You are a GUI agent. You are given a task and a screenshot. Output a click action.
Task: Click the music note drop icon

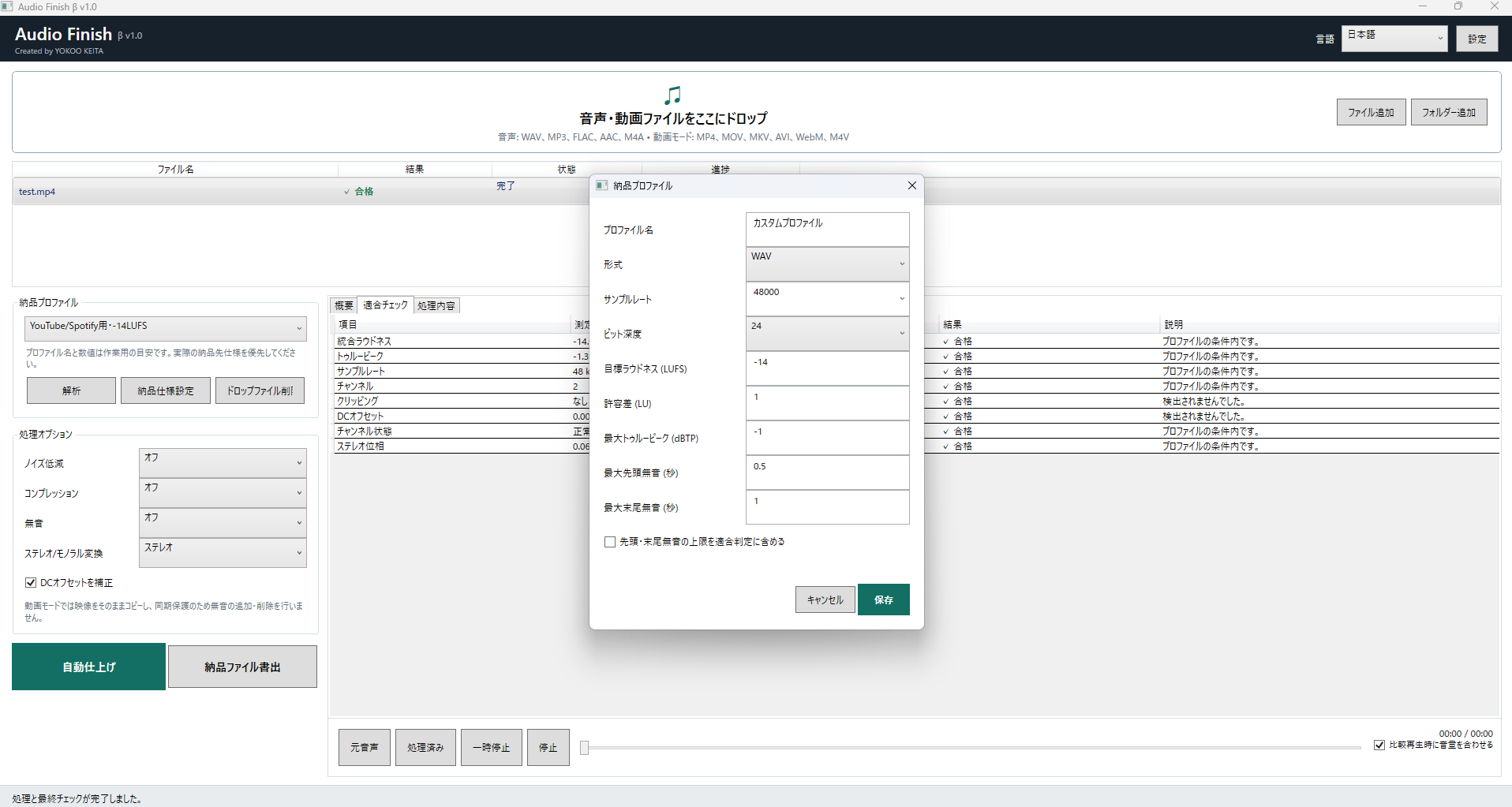tap(672, 95)
